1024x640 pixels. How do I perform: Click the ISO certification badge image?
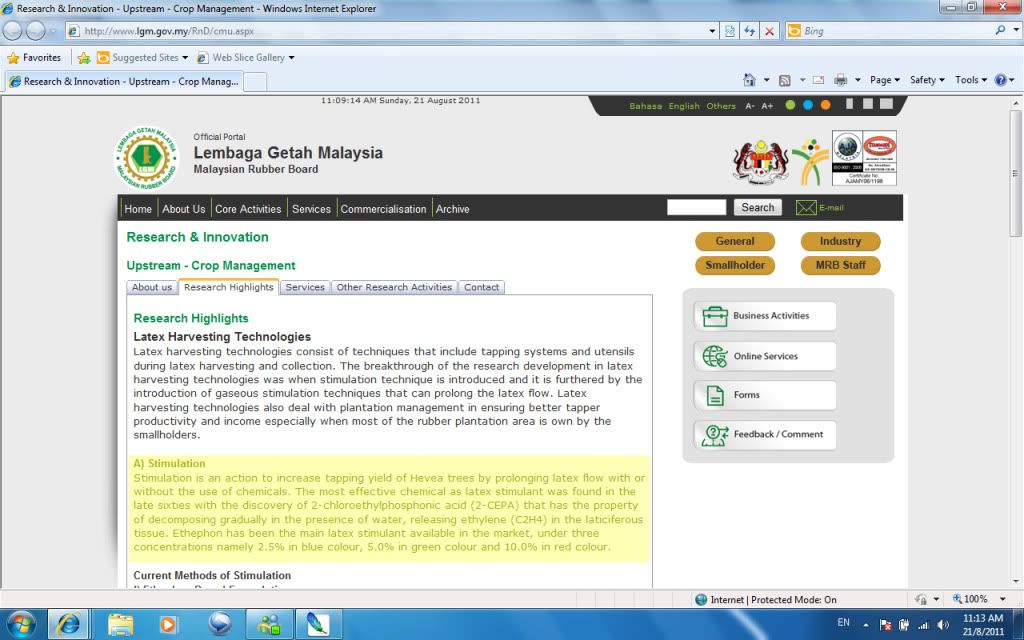864,157
